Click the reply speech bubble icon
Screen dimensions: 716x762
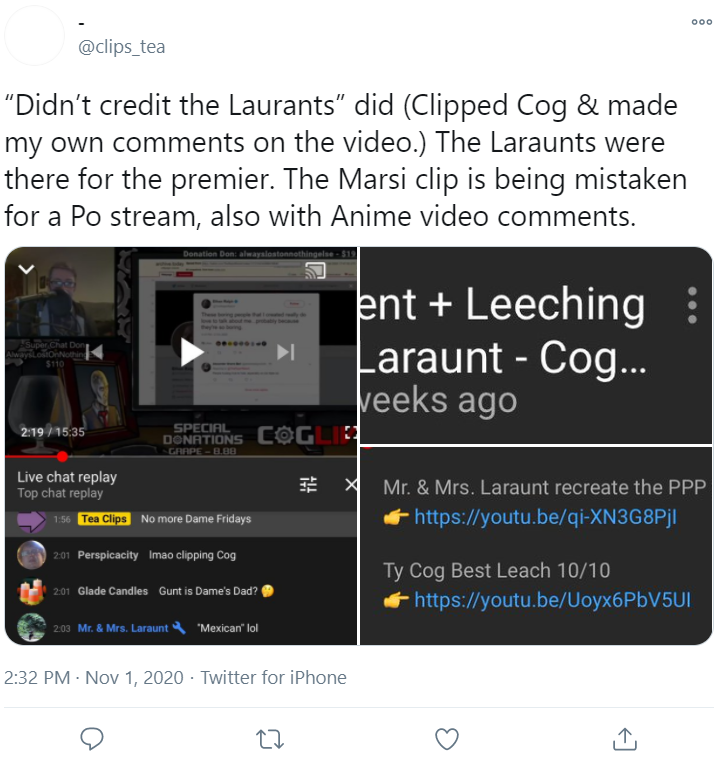(91, 739)
